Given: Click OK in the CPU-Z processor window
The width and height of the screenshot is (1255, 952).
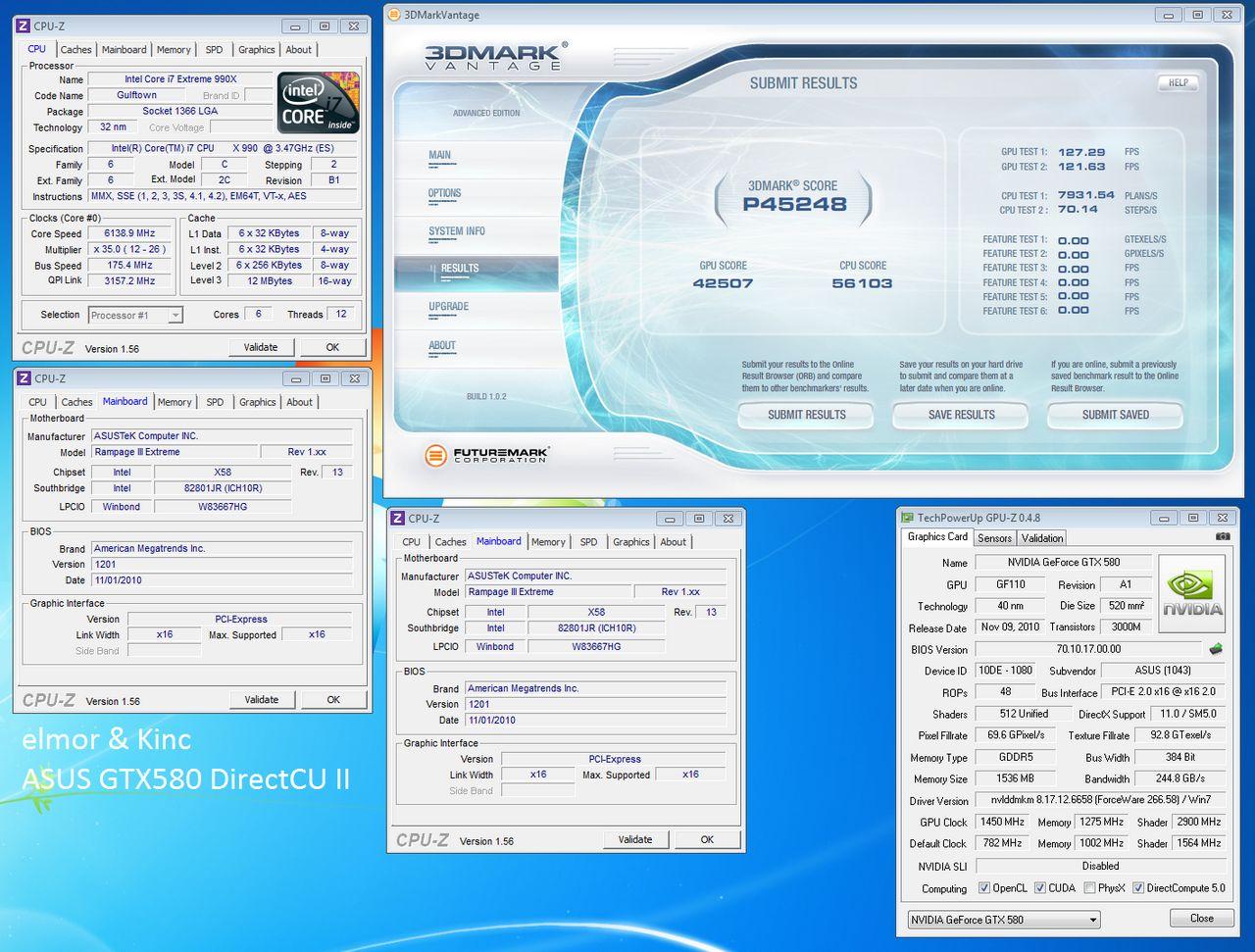Looking at the screenshot, I should coord(332,347).
